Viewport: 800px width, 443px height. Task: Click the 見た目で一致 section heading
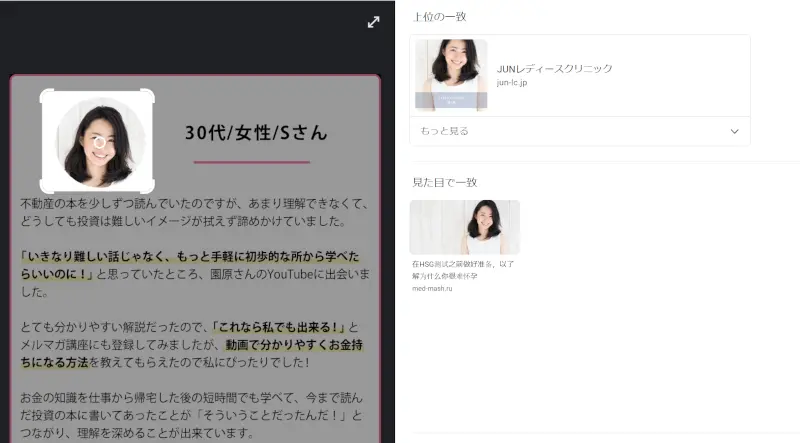tap(444, 182)
